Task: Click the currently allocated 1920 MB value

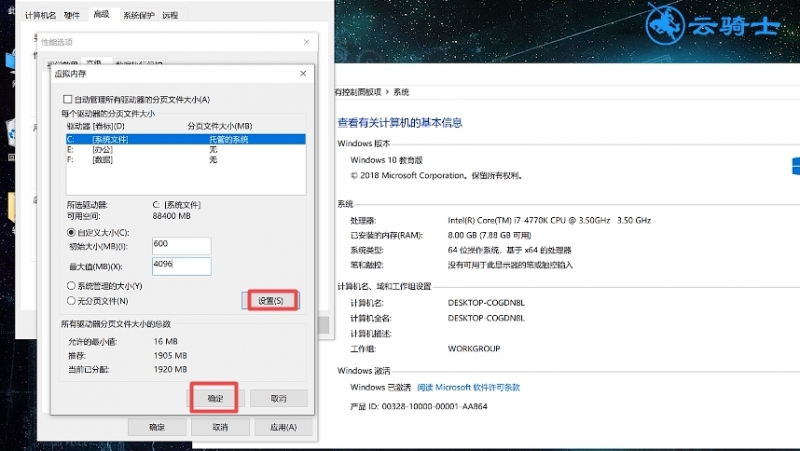Action: click(x=170, y=369)
